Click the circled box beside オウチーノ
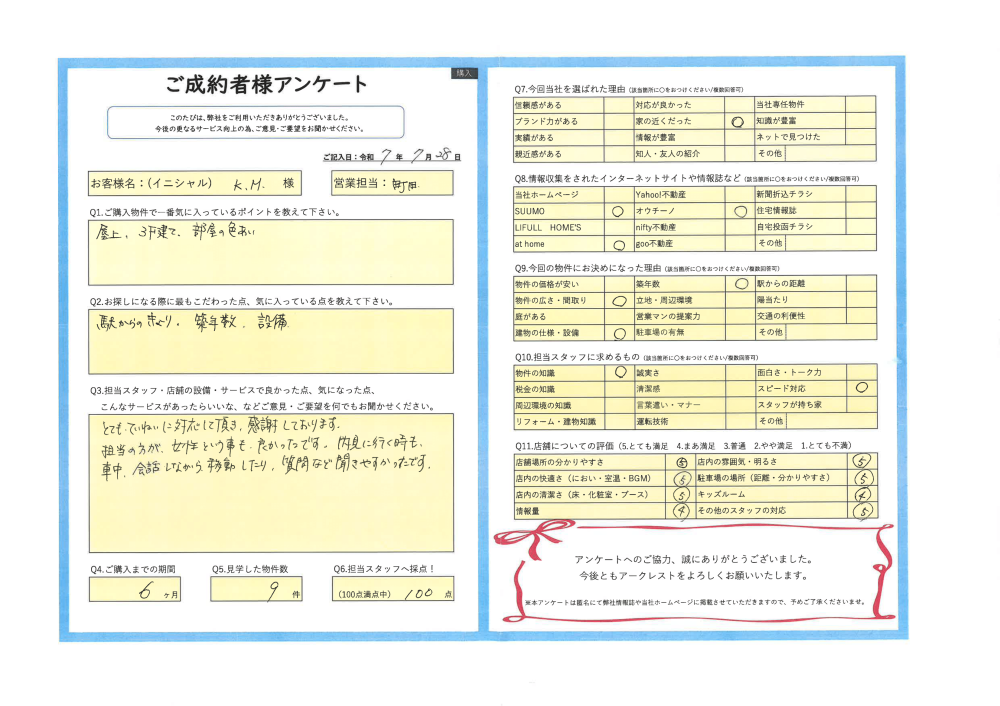The height and width of the screenshot is (706, 1000). [x=738, y=212]
